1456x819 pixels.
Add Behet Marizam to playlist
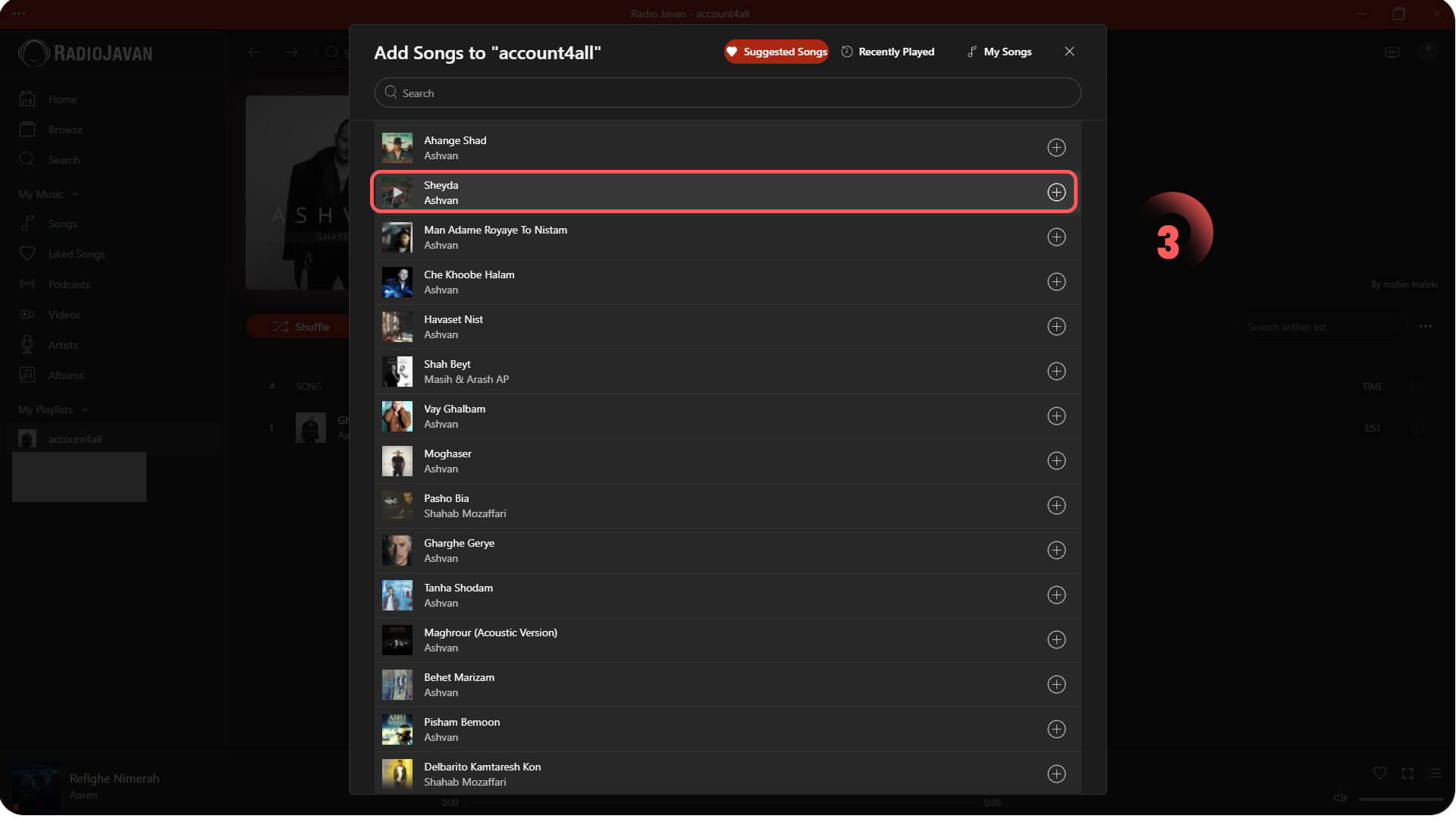click(1056, 685)
